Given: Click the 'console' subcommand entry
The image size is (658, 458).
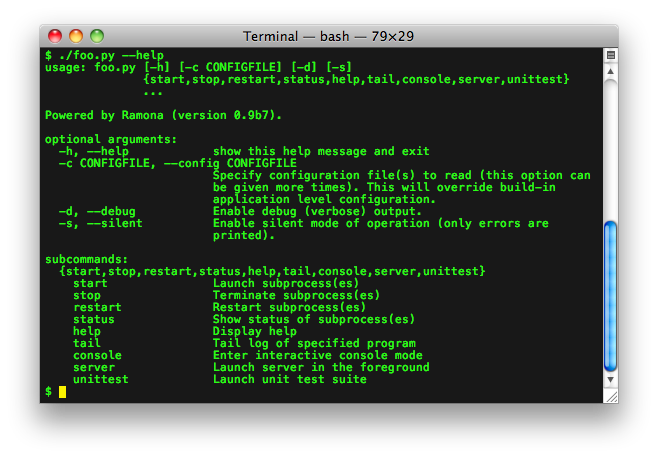Looking at the screenshot, I should pyautogui.click(x=97, y=356).
